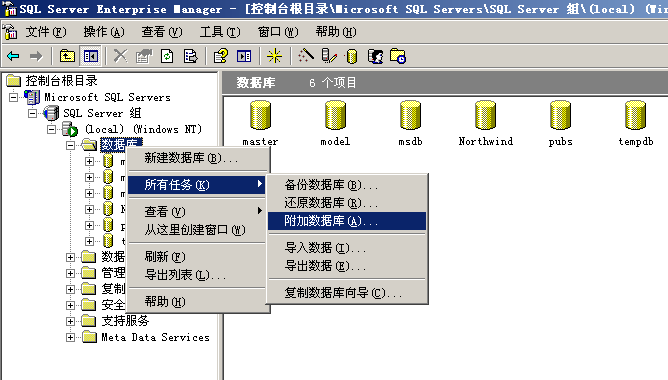This screenshot has width=668, height=380.
Task: Select 所有任务(K) in context menu
Action: [197, 185]
